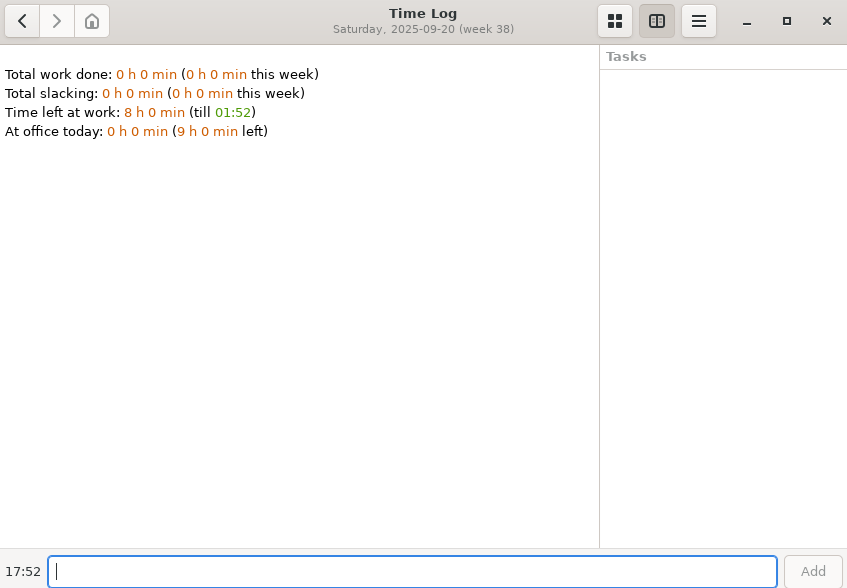This screenshot has width=847, height=588.
Task: Minimize the Time Log window
Action: (x=746, y=21)
